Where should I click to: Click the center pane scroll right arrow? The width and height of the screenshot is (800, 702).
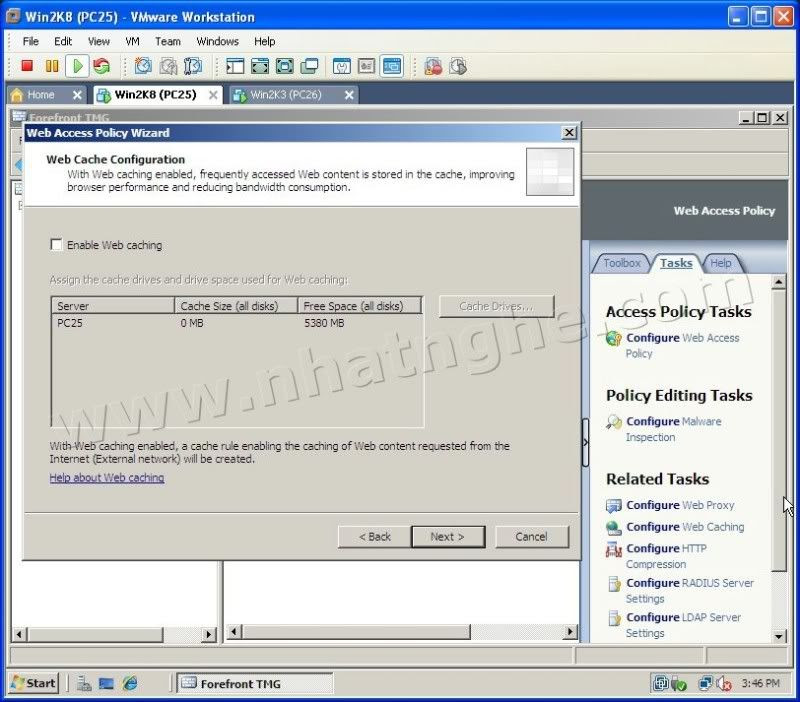(x=570, y=632)
